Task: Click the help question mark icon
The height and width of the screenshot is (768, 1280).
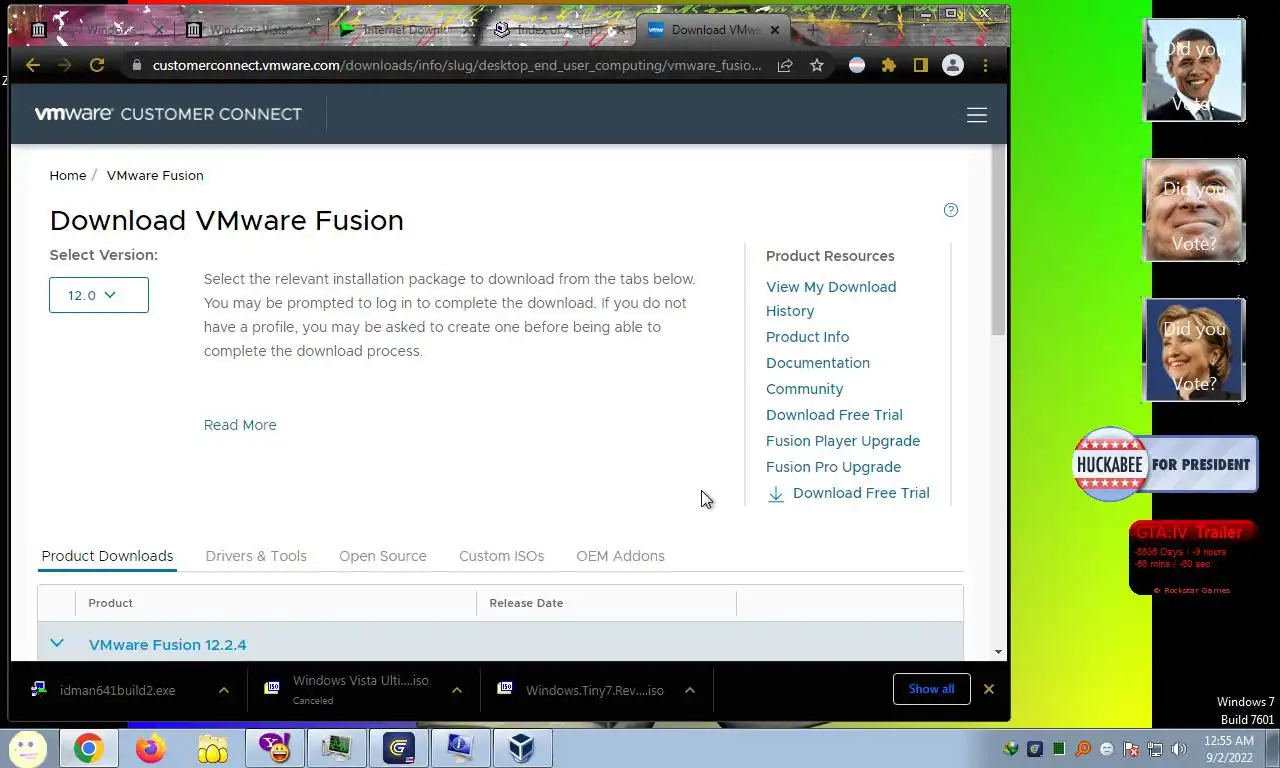Action: click(951, 210)
